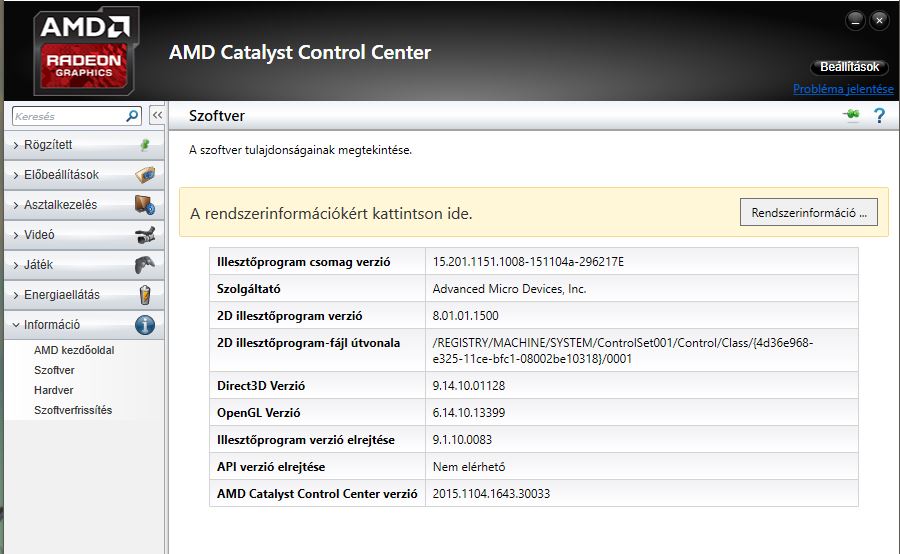Expand the Rögzített section
The image size is (900, 554).
pyautogui.click(x=84, y=145)
